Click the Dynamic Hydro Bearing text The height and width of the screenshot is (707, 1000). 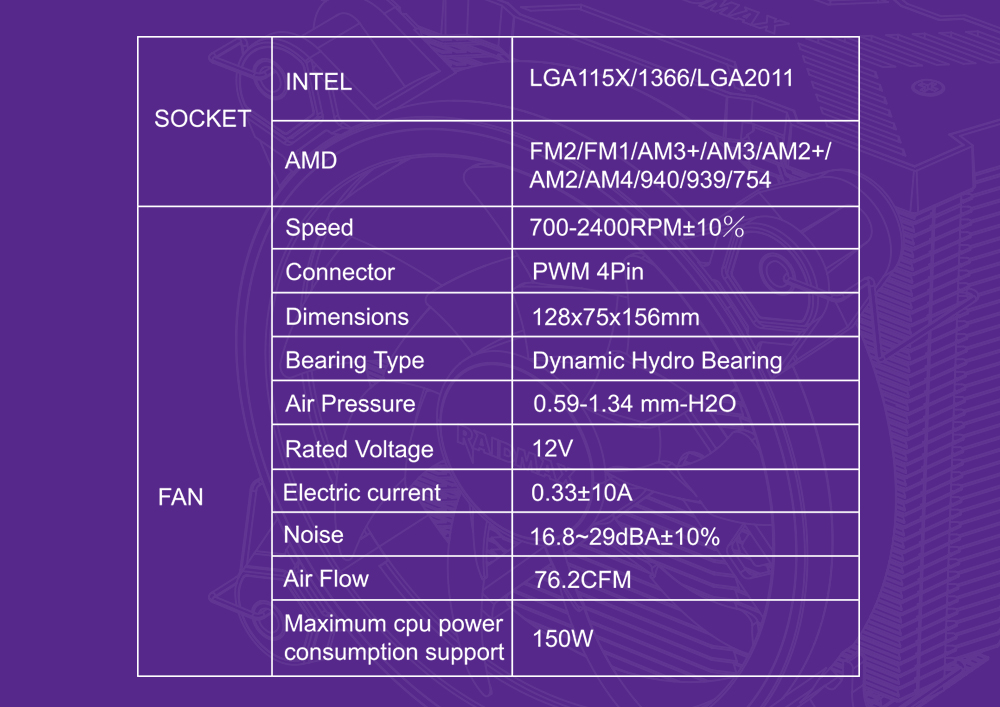point(658,361)
